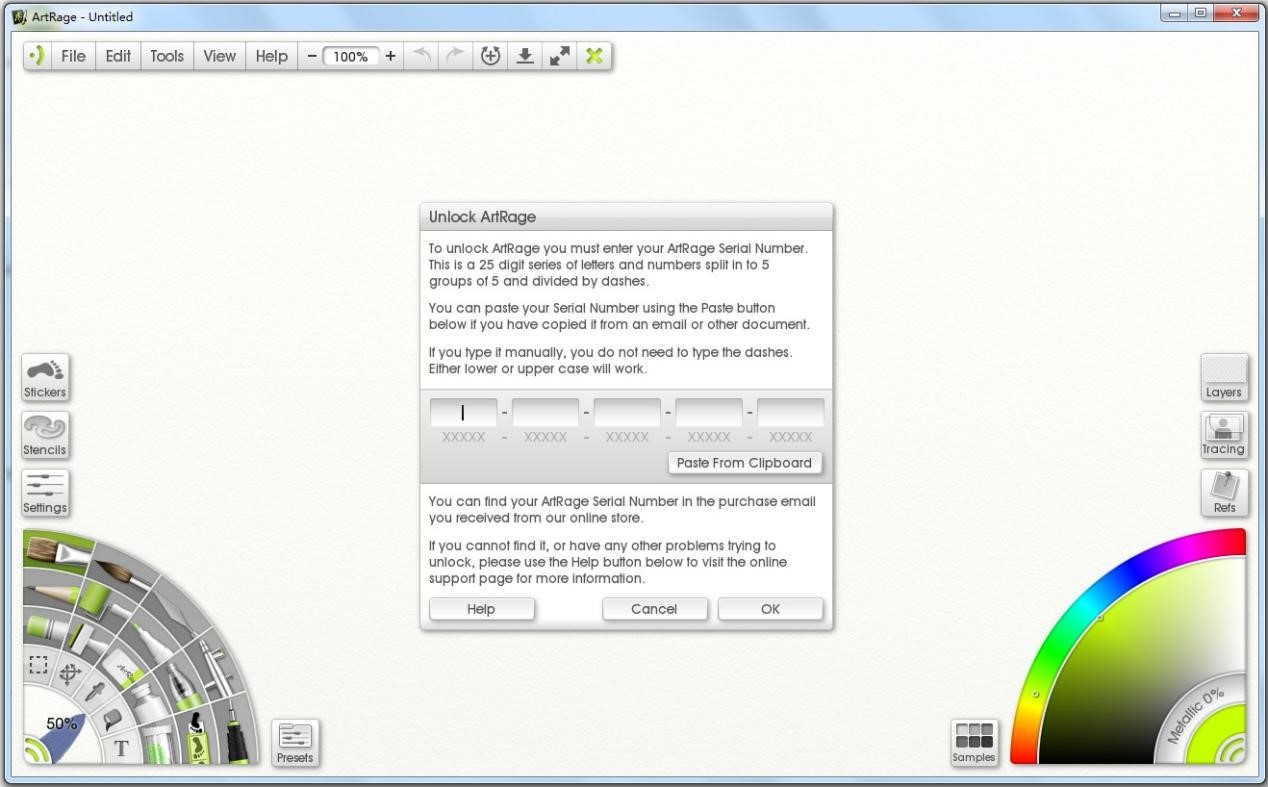Open the Help menu
The image size is (1268, 787).
(x=271, y=56)
